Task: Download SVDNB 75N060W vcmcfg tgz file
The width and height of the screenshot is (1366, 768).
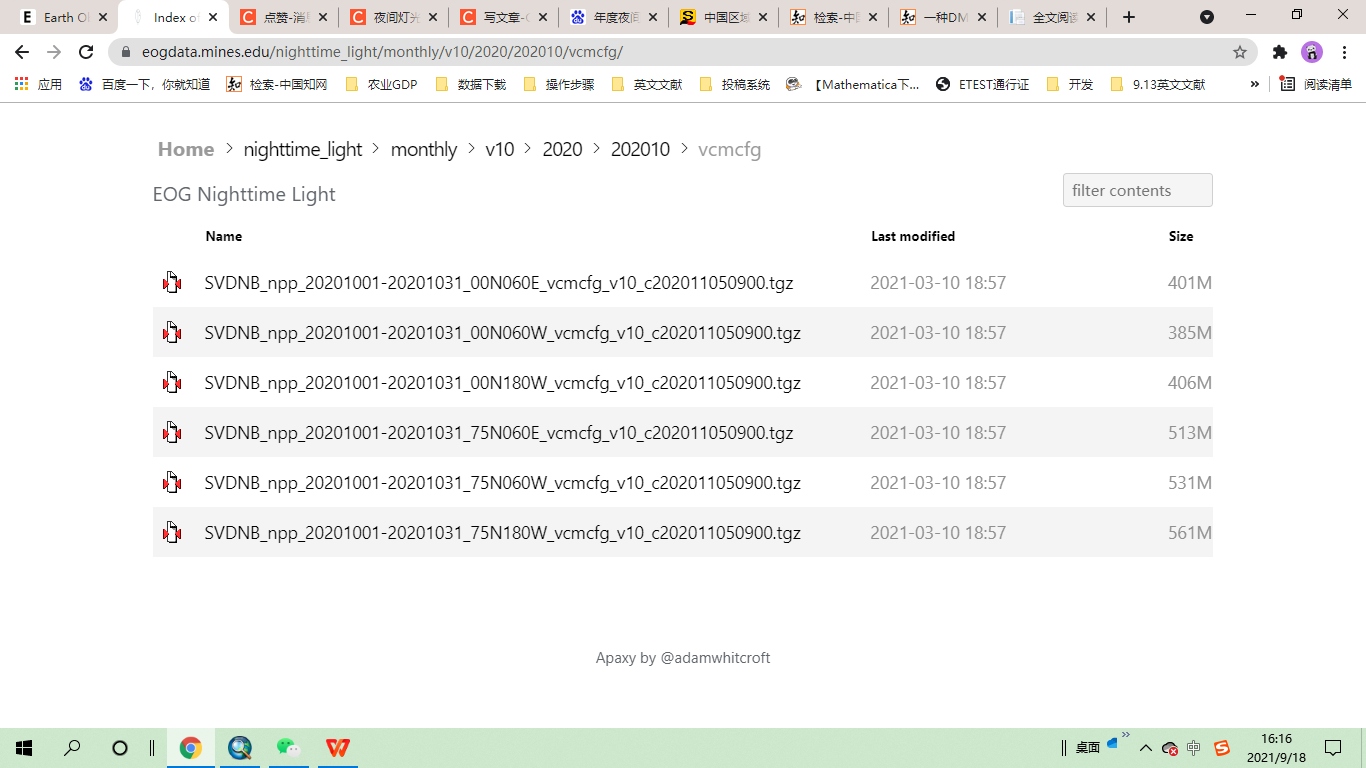Action: point(503,483)
